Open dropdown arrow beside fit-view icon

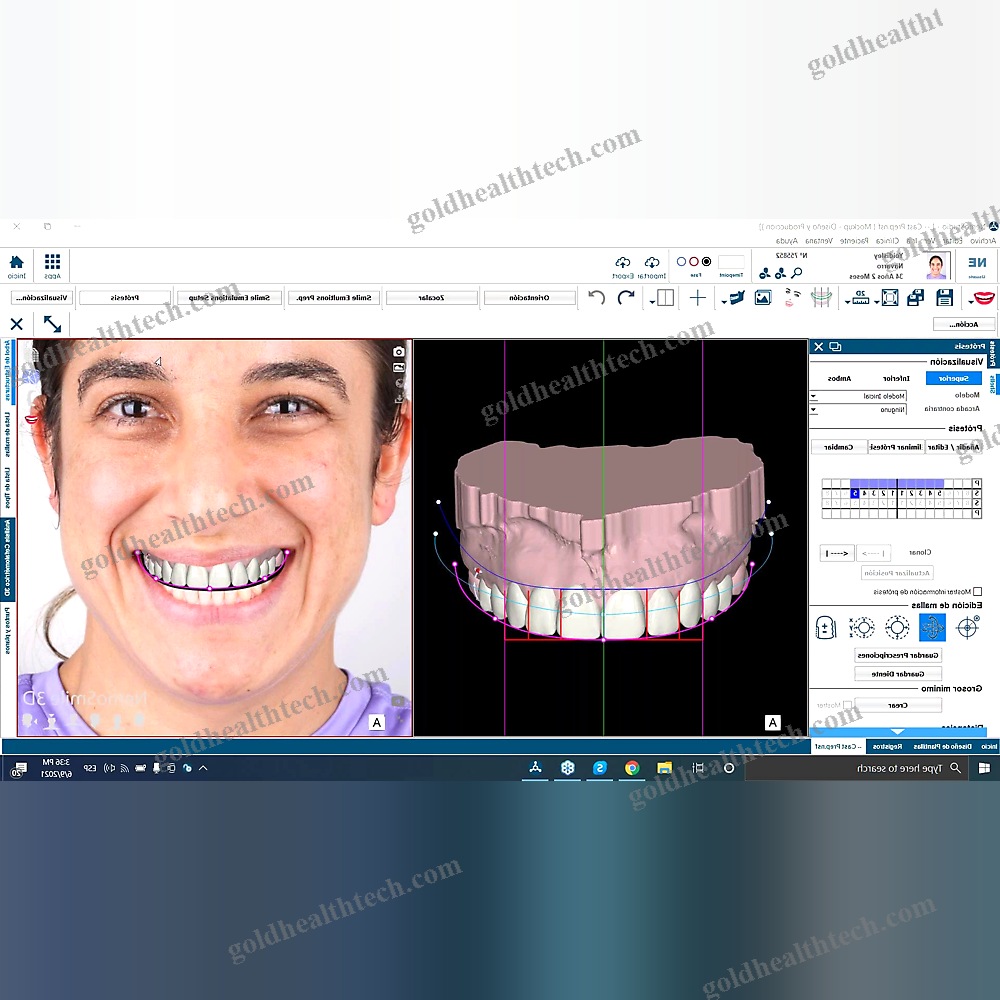(877, 302)
